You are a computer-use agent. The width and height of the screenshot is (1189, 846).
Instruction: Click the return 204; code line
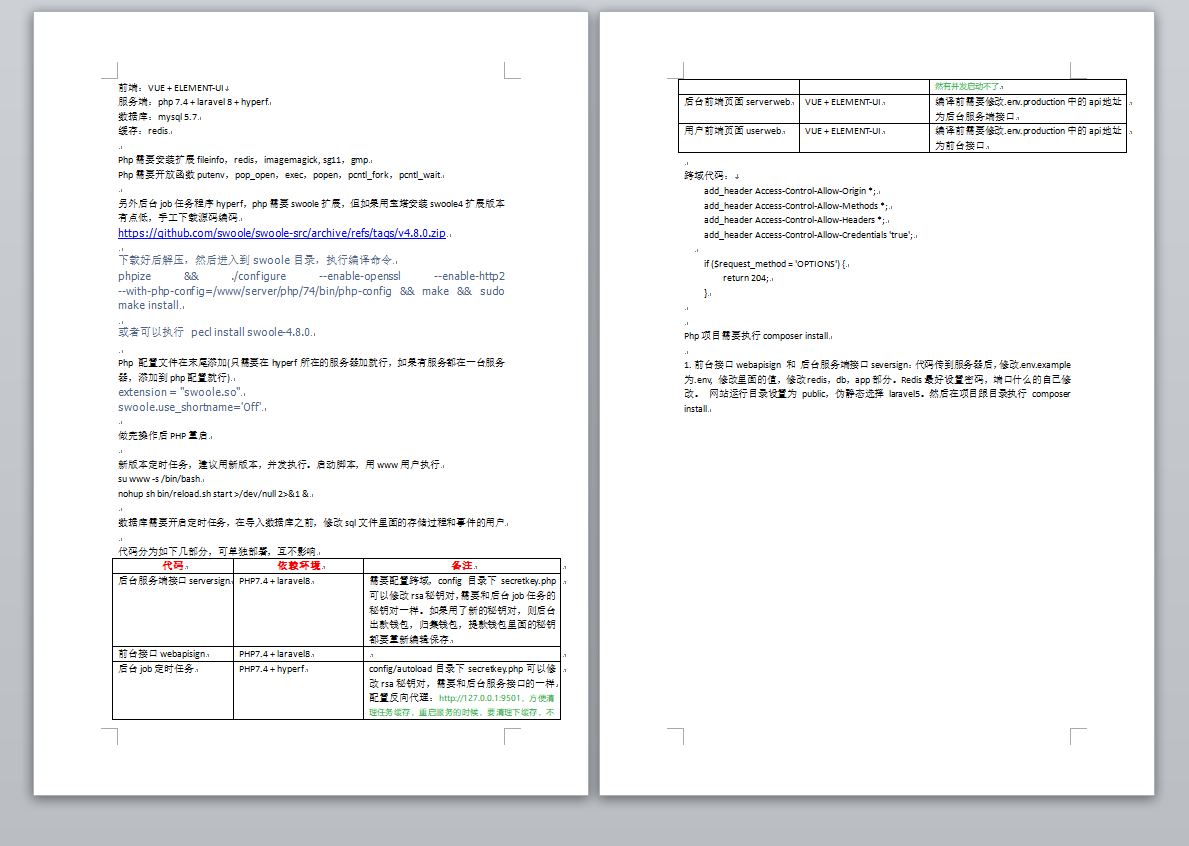(x=746, y=278)
